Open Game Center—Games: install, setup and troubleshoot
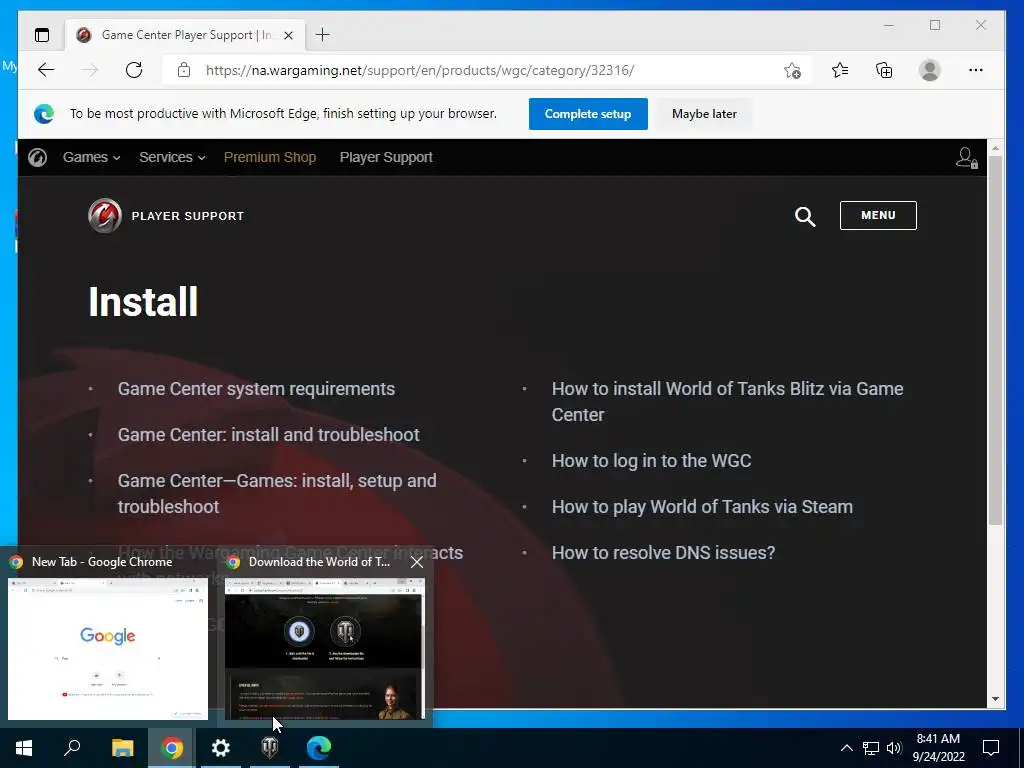This screenshot has height=768, width=1024. tap(277, 494)
